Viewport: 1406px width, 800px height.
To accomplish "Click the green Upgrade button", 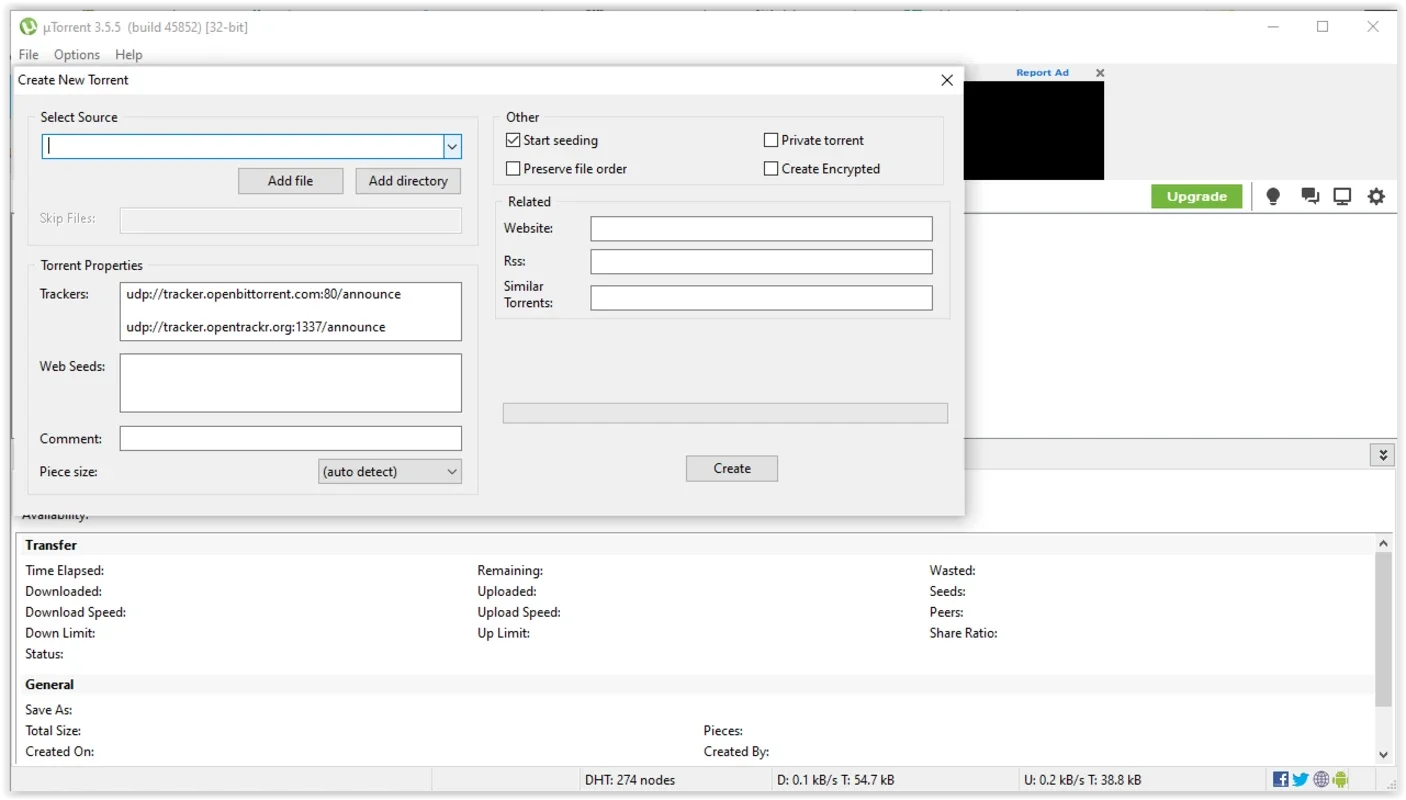I will (1196, 197).
